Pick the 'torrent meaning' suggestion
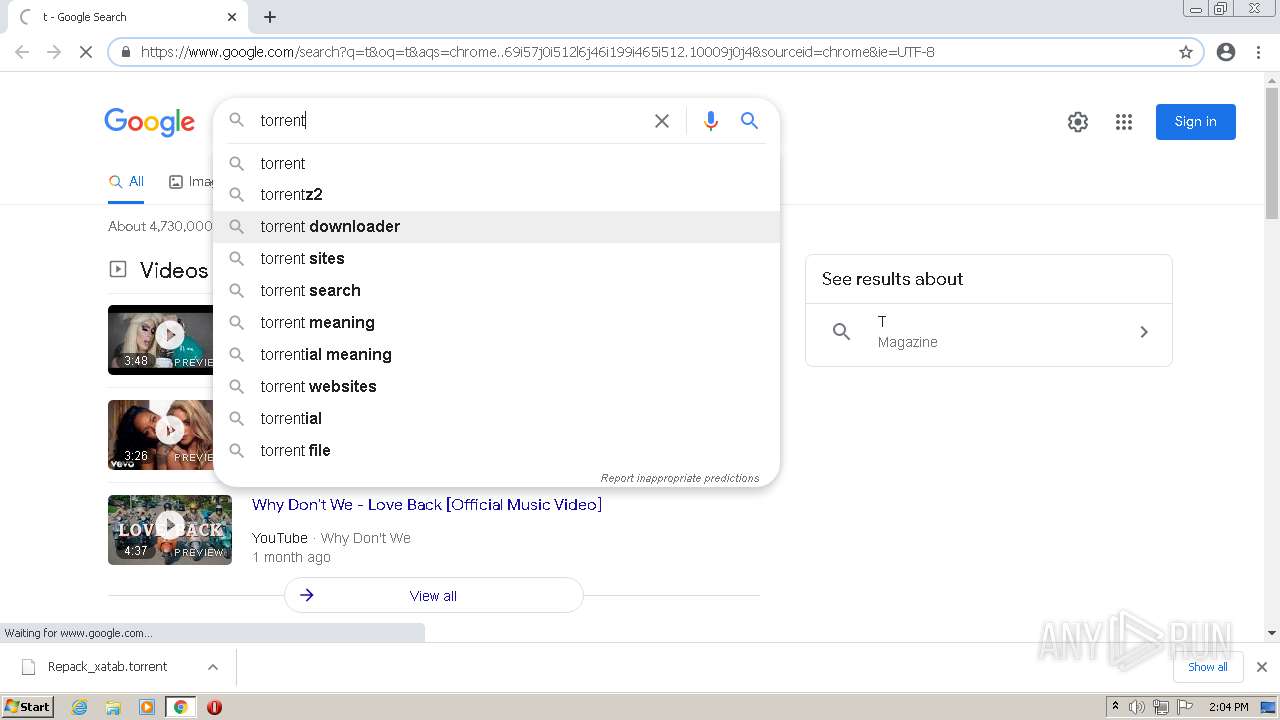 [496, 323]
